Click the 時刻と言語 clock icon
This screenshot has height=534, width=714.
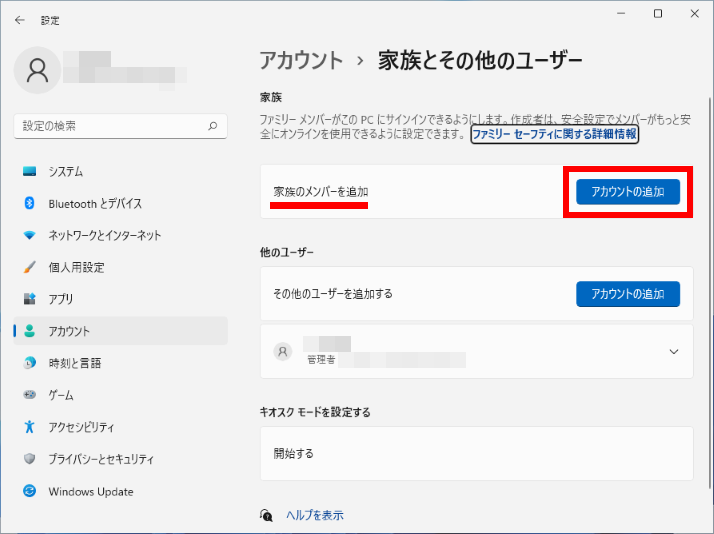(30, 363)
